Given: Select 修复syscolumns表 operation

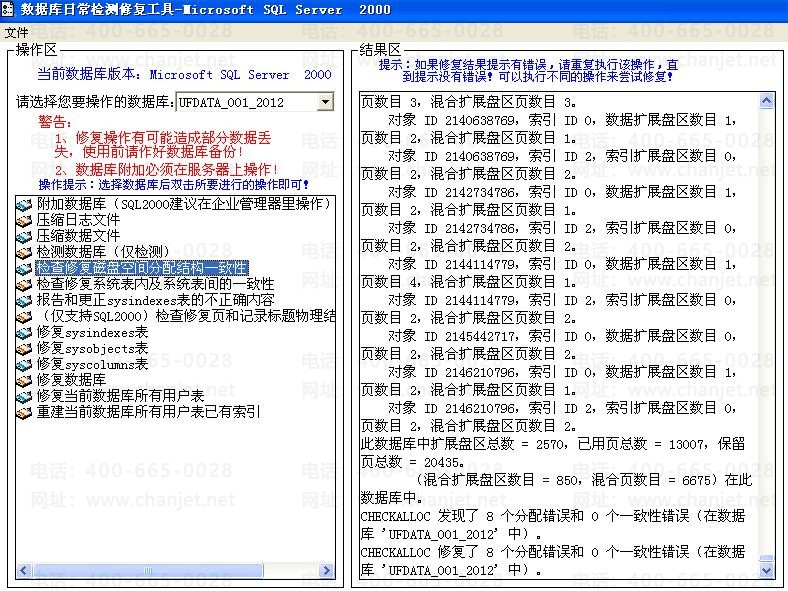Looking at the screenshot, I should click(x=92, y=364).
